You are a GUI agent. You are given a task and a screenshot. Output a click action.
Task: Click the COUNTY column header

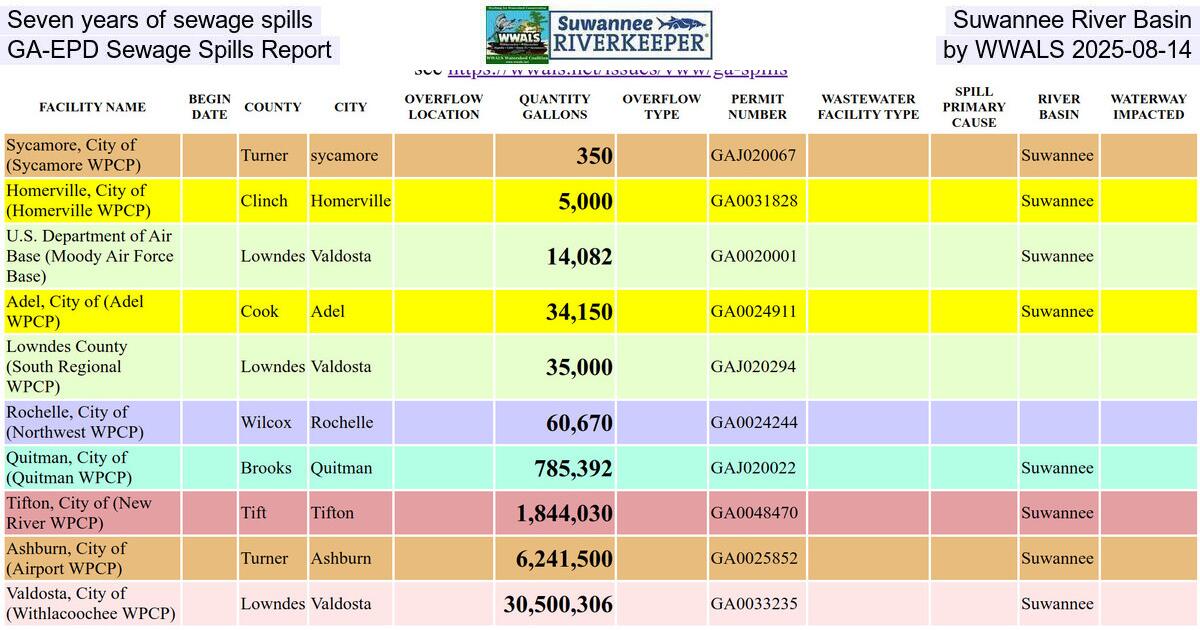click(272, 107)
